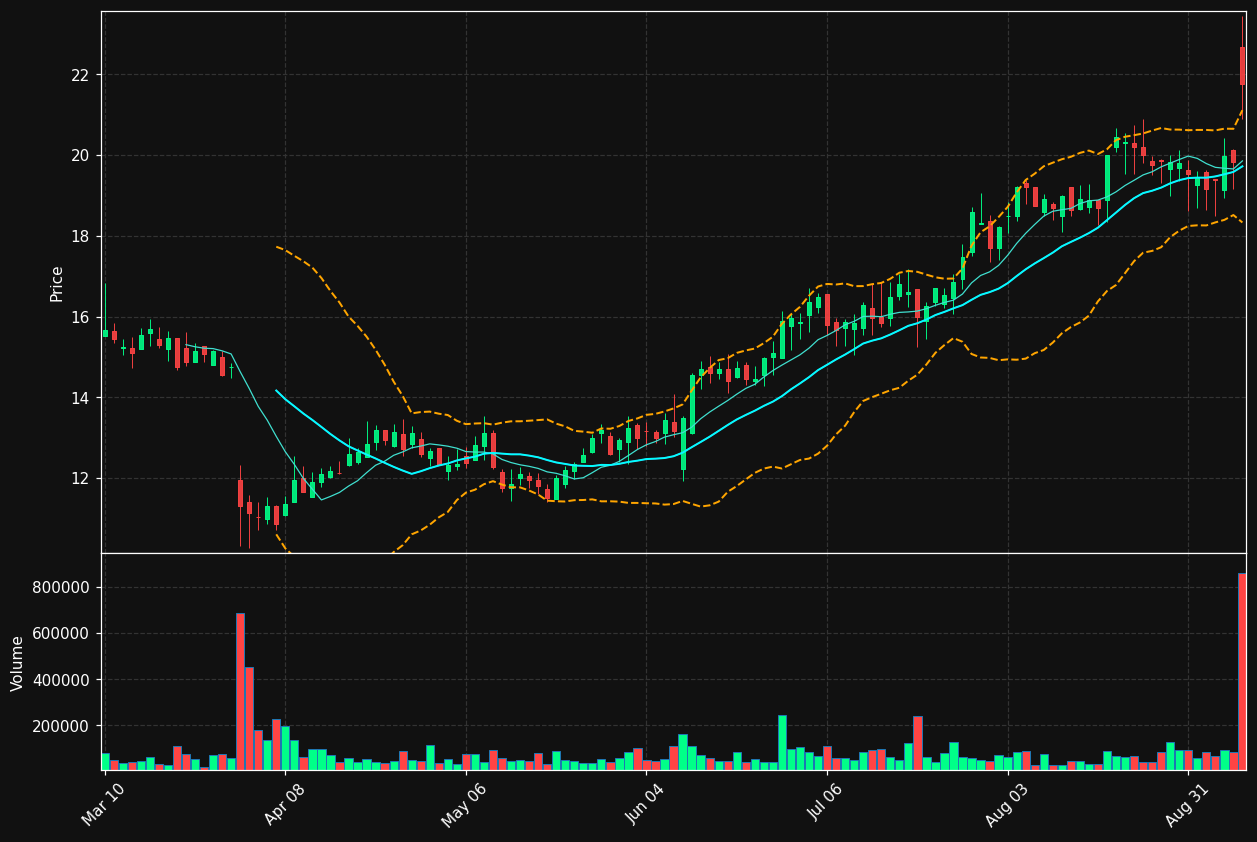Screen dimensions: 1257x842
Task: Click the last red candlestick above 22
Action: (1243, 66)
